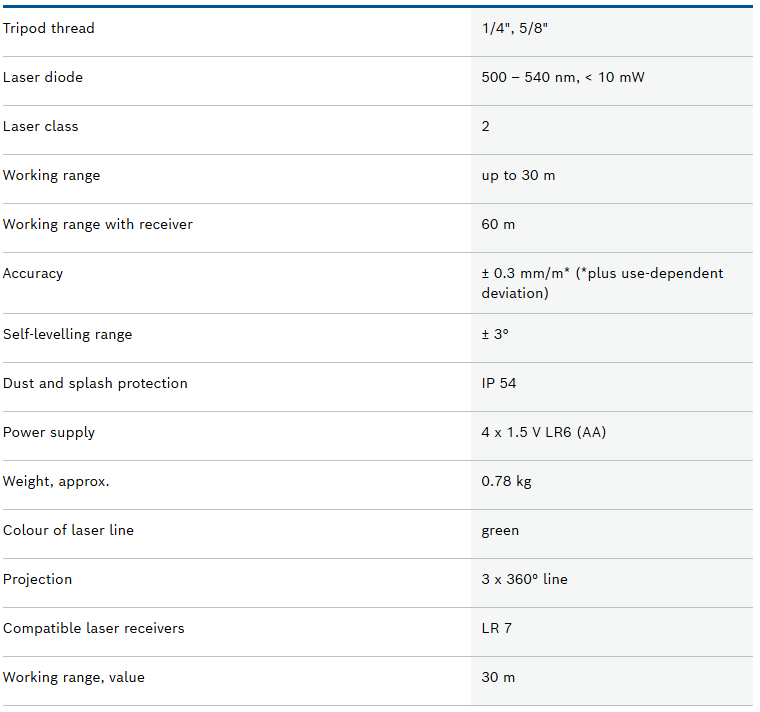Click the "Laser diode" specification label
This screenshot has height=712, width=760.
tap(43, 78)
